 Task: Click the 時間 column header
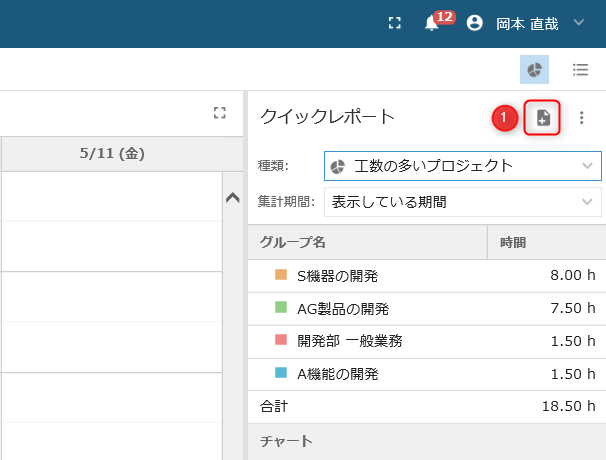coord(546,242)
